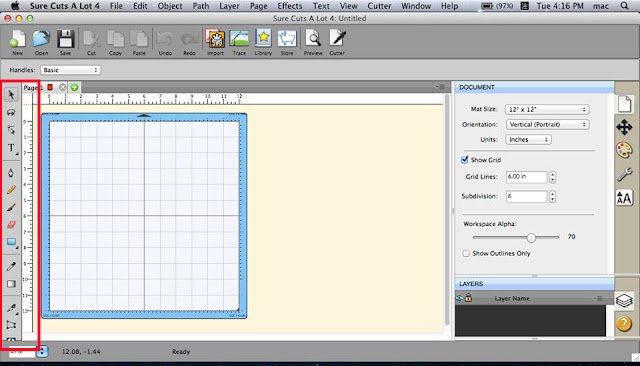Image resolution: width=640 pixels, height=366 pixels.
Task: Open the Document page panel icon
Action: 624,104
